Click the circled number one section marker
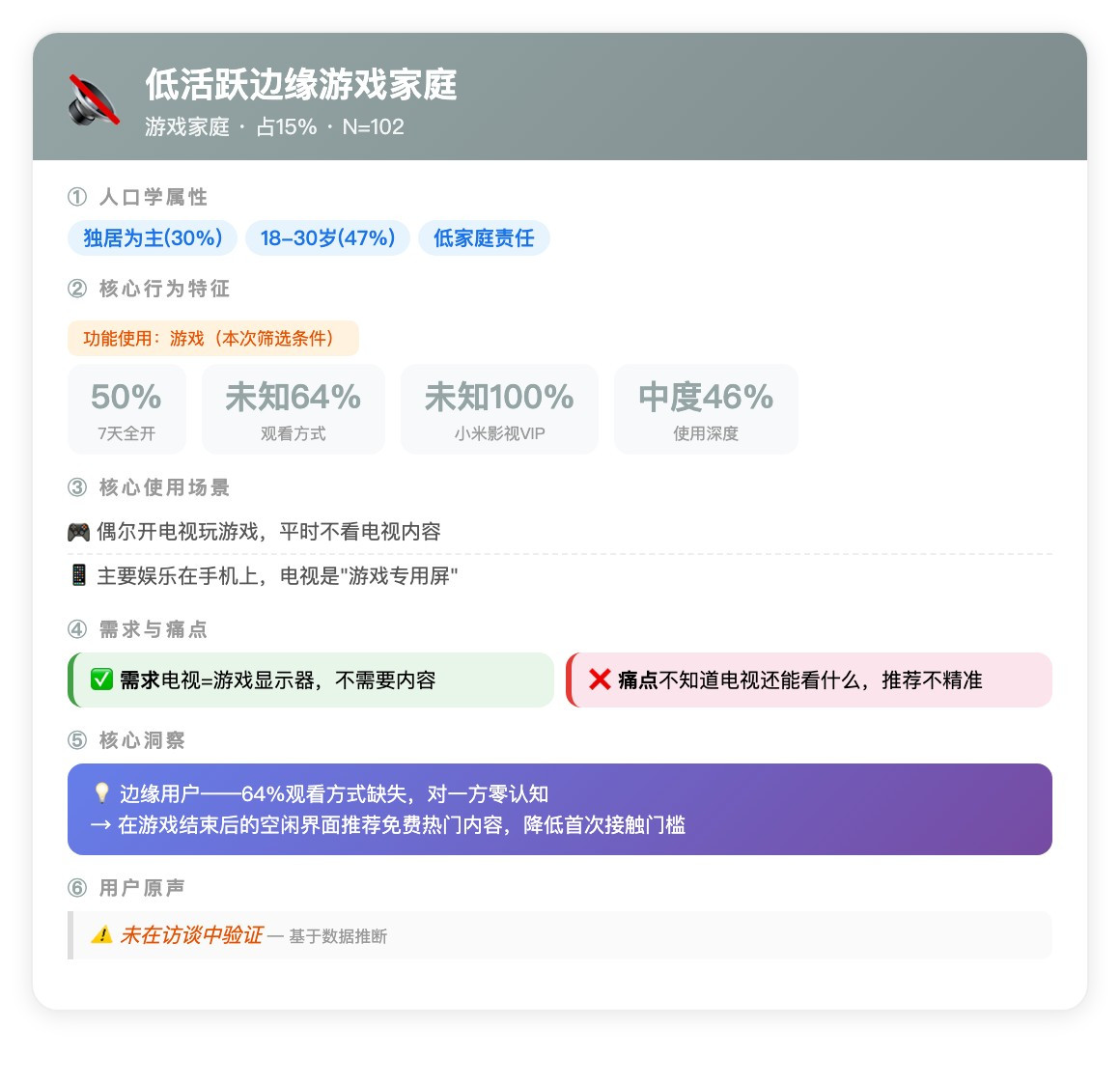Image resolution: width=1120 pixels, height=1082 pixels. tap(77, 196)
